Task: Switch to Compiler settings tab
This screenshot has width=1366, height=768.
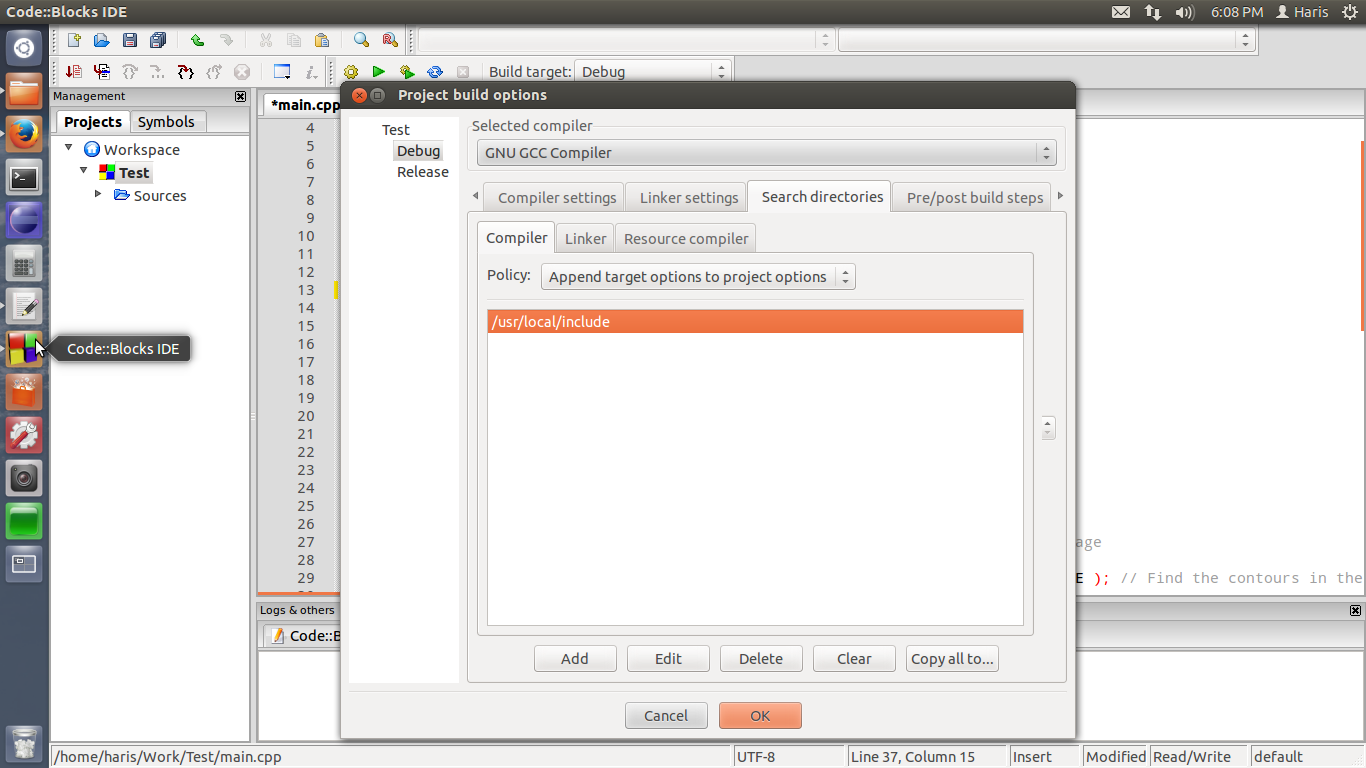Action: [x=557, y=197]
